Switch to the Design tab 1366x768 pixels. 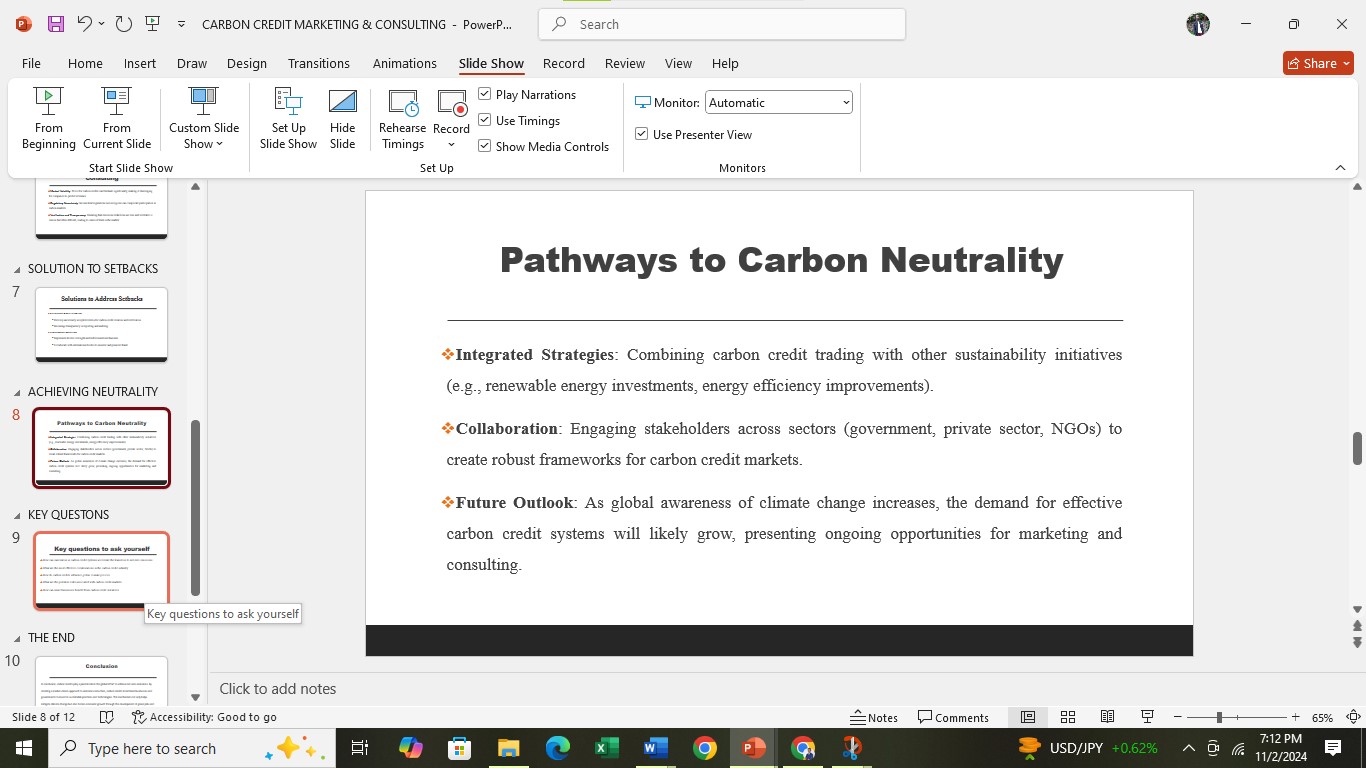(246, 63)
